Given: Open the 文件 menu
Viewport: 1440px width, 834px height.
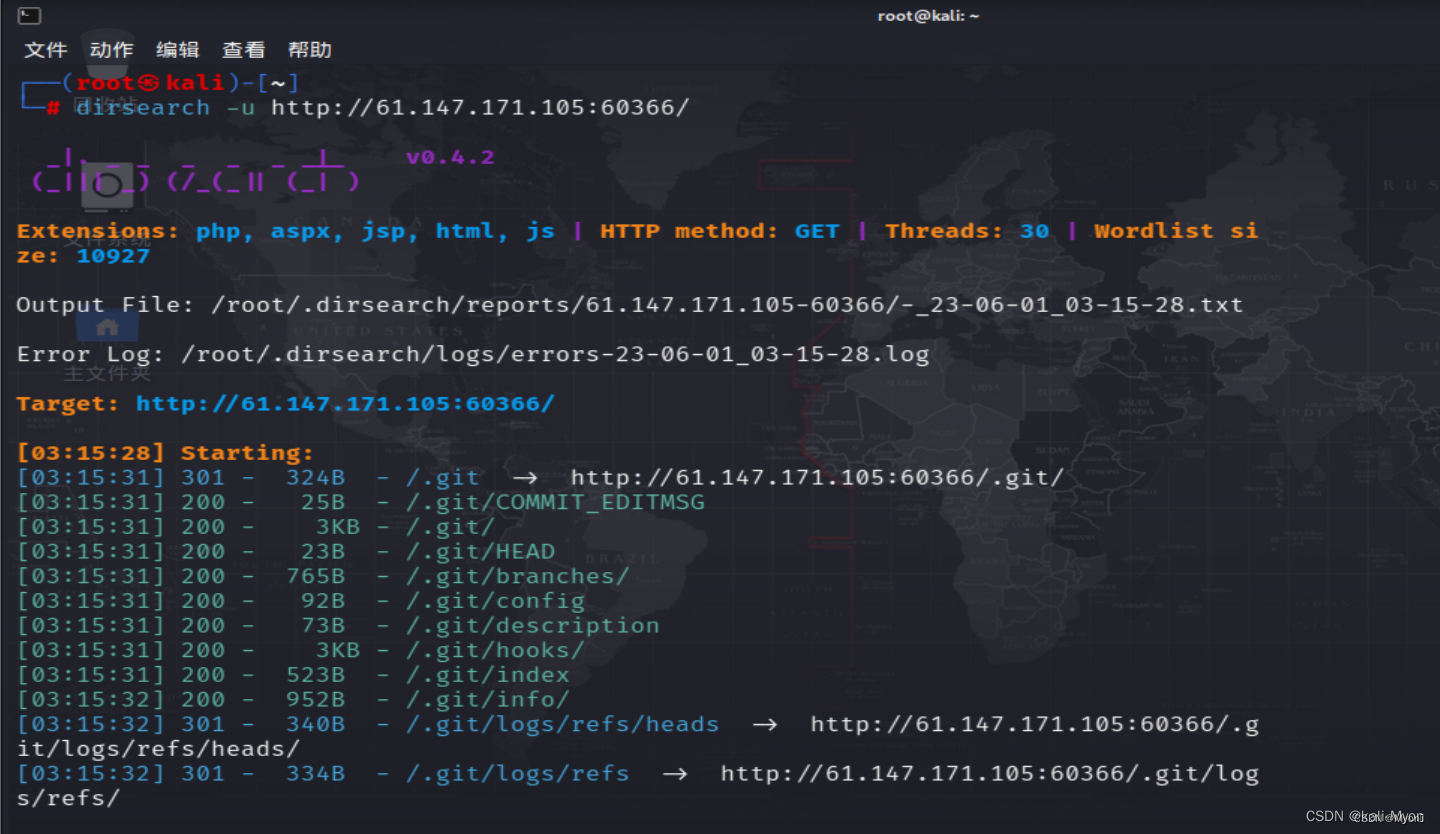Looking at the screenshot, I should [x=45, y=50].
